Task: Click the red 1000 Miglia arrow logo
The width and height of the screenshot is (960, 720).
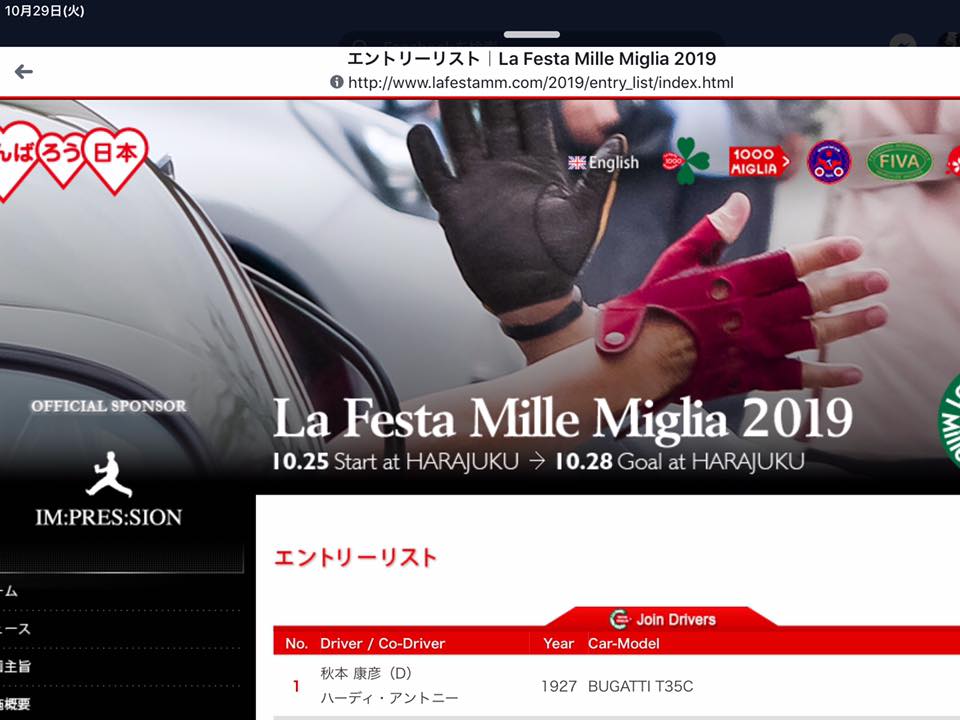Action: point(759,162)
